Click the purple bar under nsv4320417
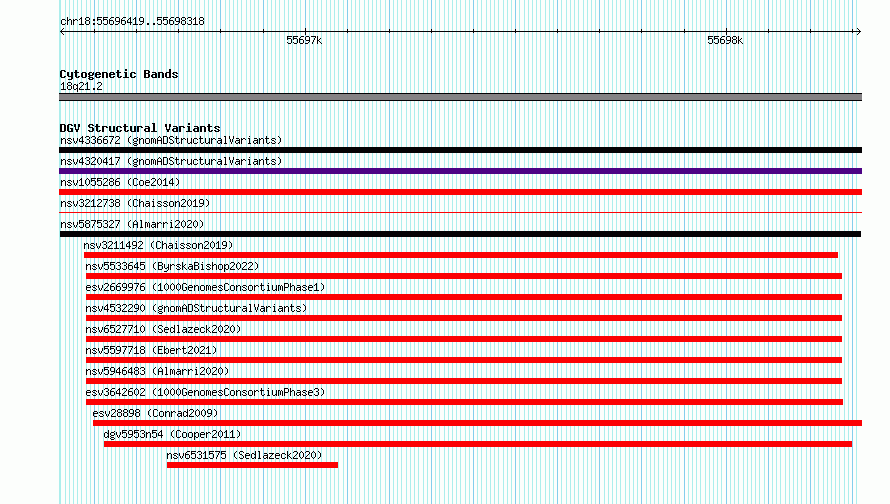This screenshot has width=890, height=504. (x=460, y=171)
